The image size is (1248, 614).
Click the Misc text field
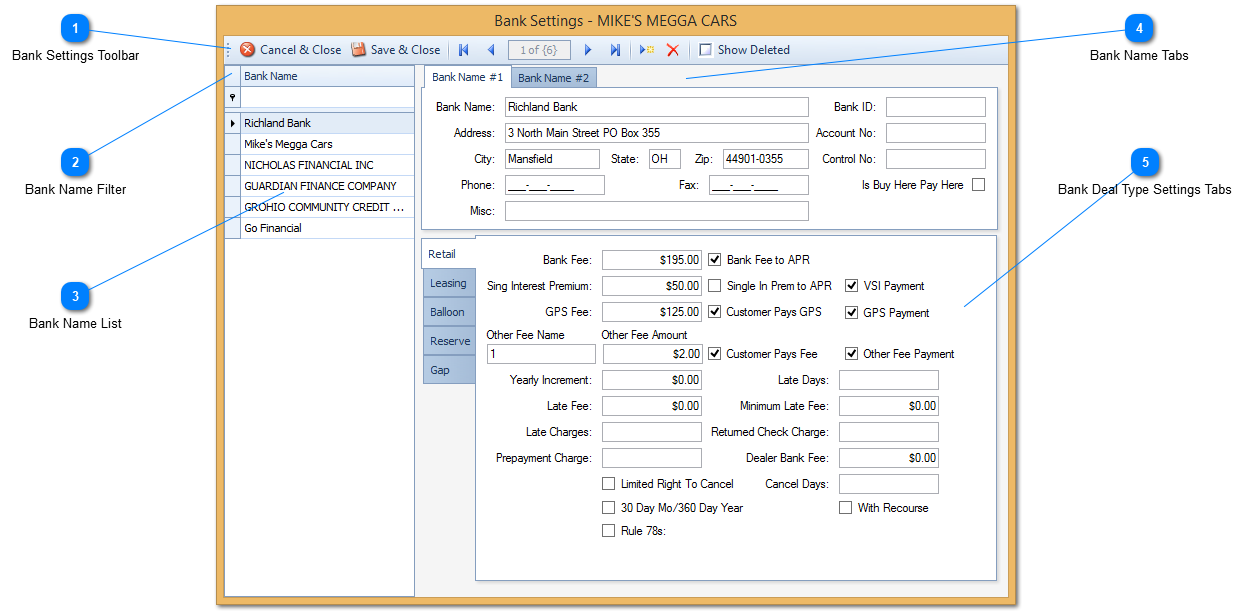[656, 211]
